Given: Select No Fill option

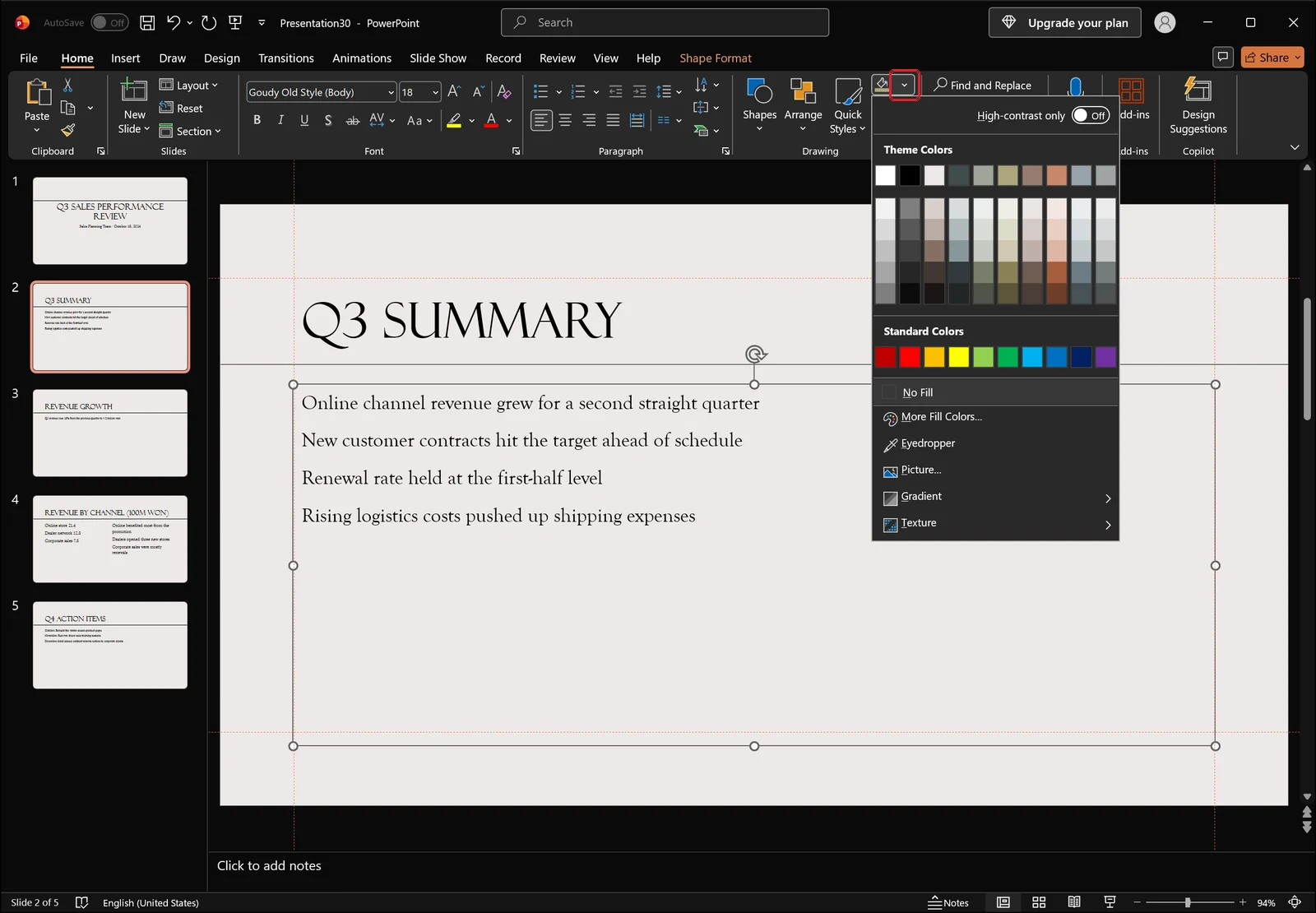Looking at the screenshot, I should point(995,392).
